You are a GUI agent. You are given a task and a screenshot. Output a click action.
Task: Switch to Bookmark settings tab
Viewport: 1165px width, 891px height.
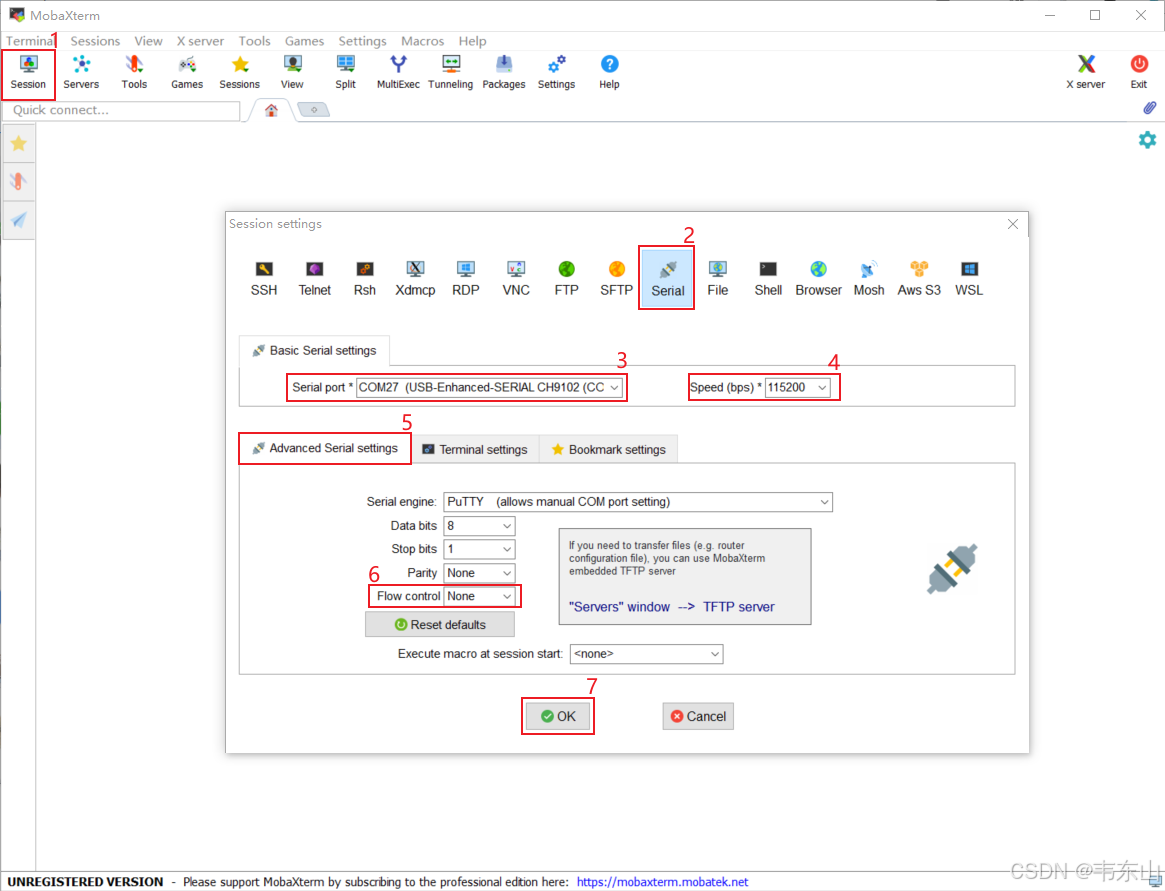[609, 450]
